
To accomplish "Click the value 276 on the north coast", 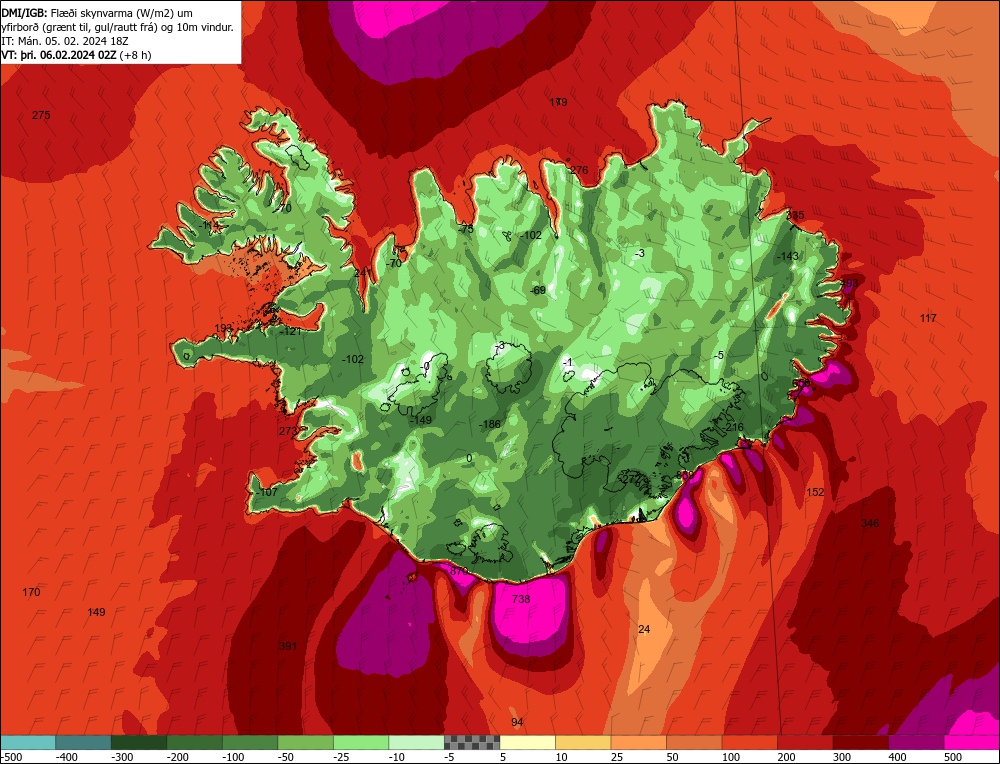I will coord(579,170).
